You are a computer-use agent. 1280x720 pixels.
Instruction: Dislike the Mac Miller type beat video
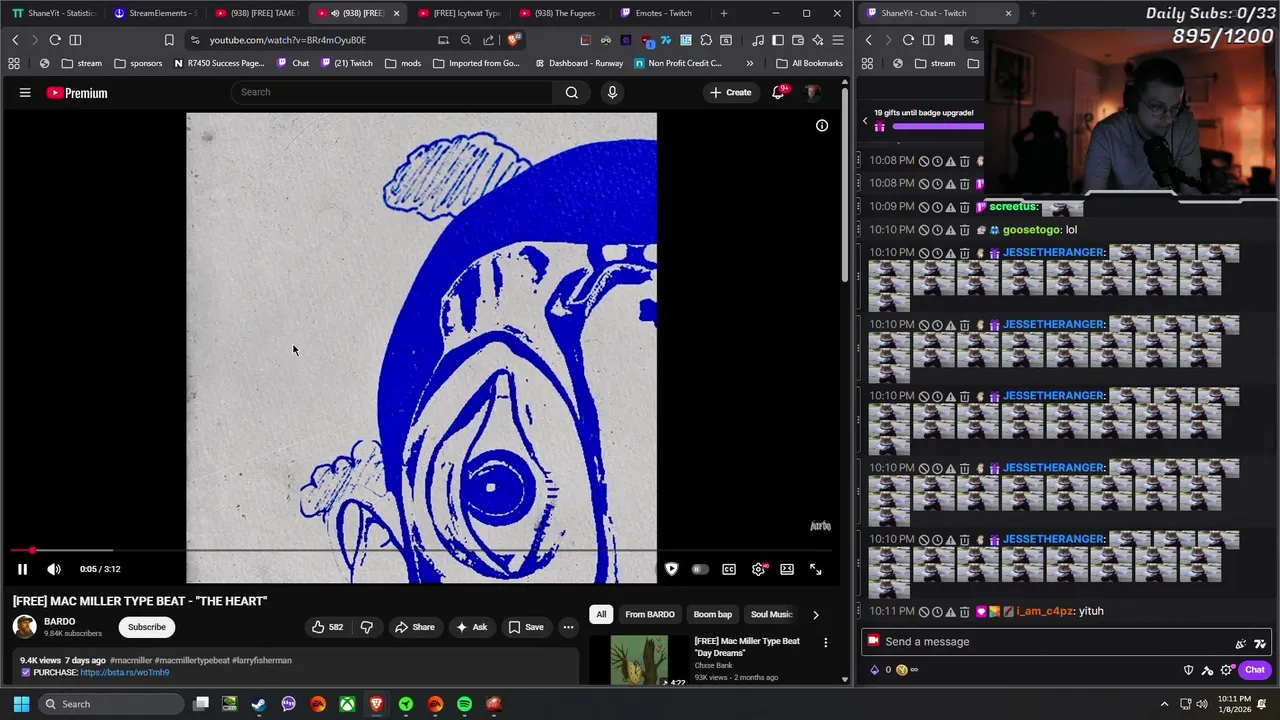coord(366,627)
